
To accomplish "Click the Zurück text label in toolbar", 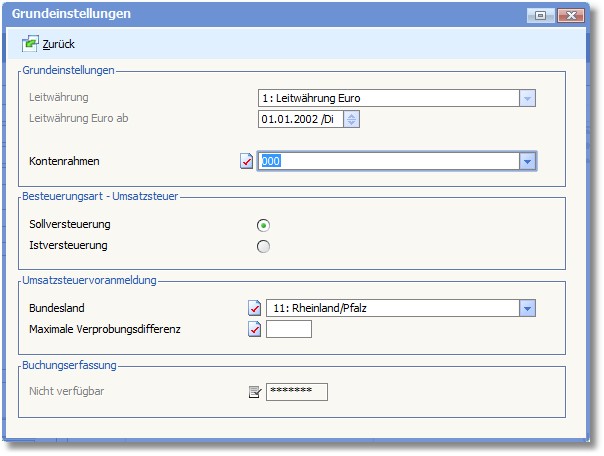I will pyautogui.click(x=59, y=44).
